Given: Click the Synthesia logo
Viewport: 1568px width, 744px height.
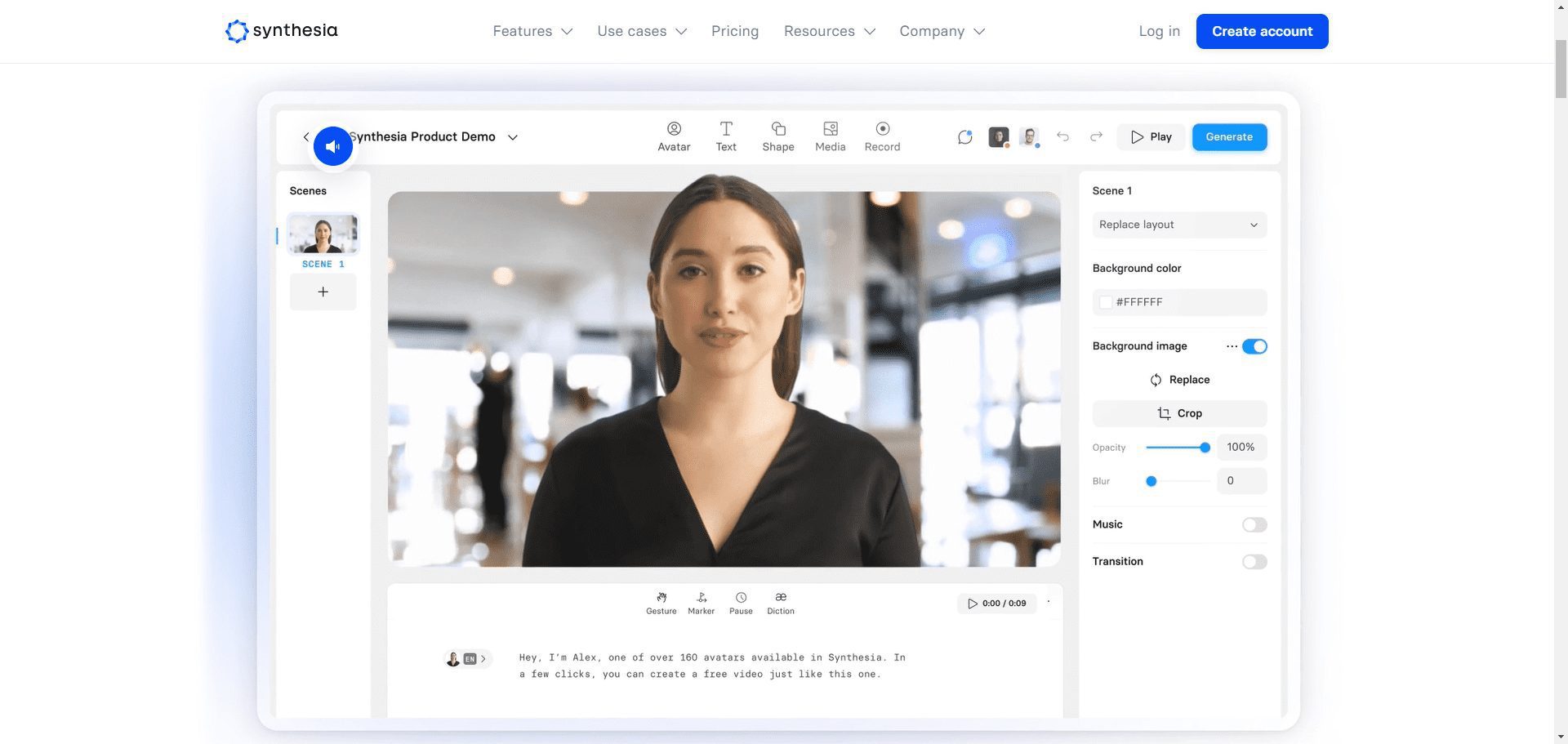Looking at the screenshot, I should pyautogui.click(x=282, y=31).
